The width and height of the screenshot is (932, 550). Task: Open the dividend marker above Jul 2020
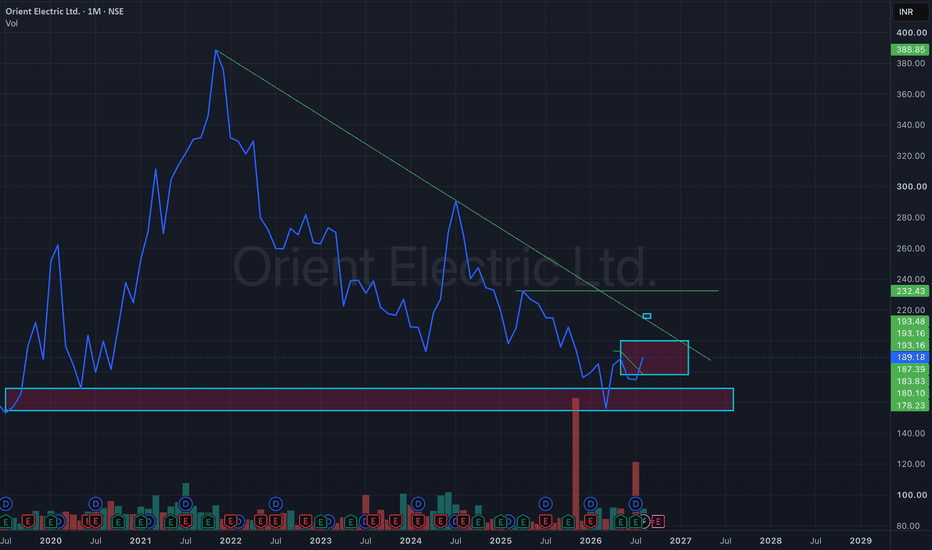pyautogui.click(x=95, y=504)
